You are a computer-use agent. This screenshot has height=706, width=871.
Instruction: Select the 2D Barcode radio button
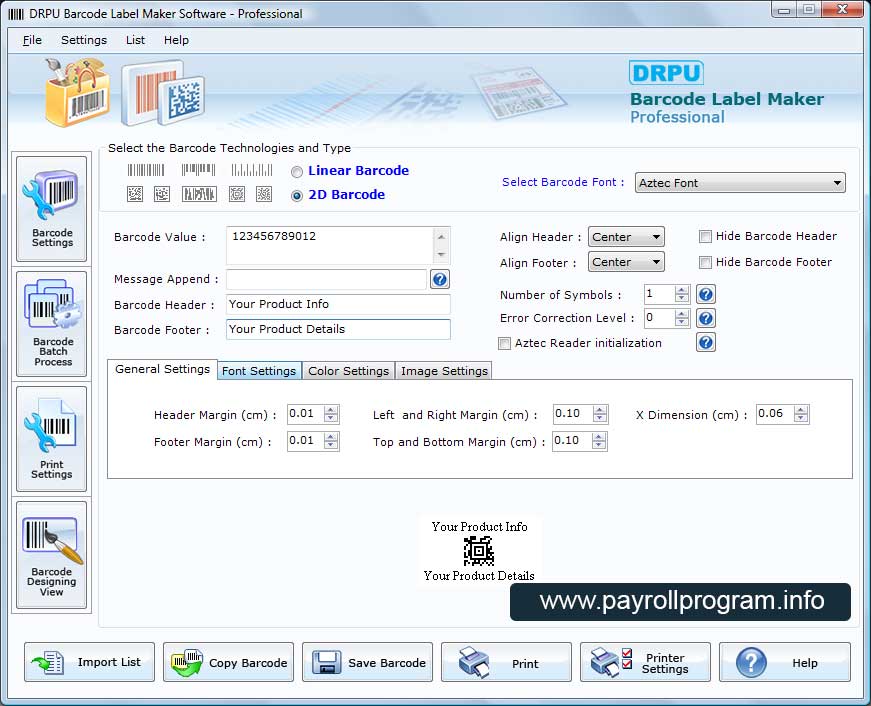coord(297,196)
